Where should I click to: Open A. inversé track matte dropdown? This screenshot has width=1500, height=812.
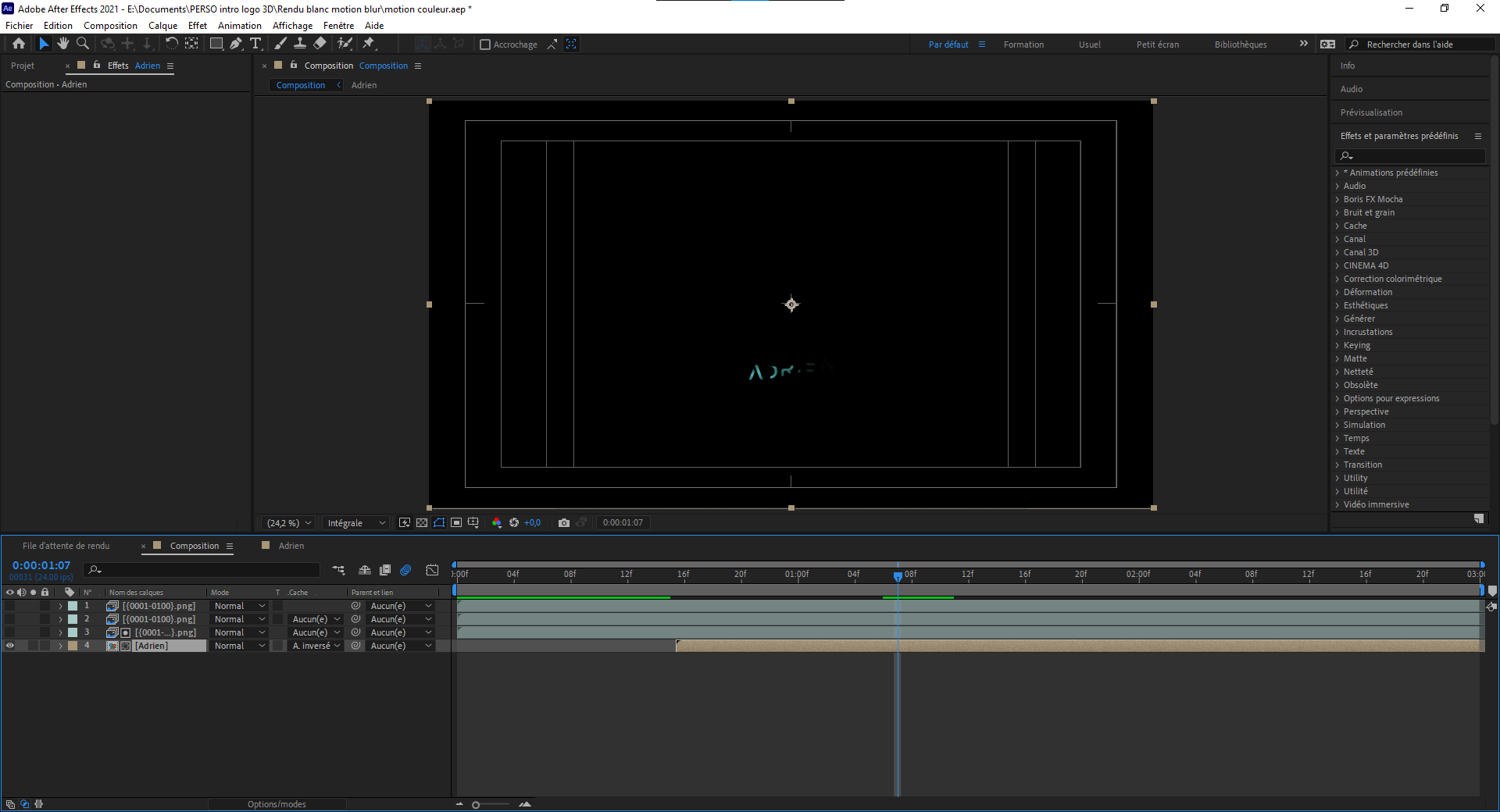pyautogui.click(x=316, y=646)
